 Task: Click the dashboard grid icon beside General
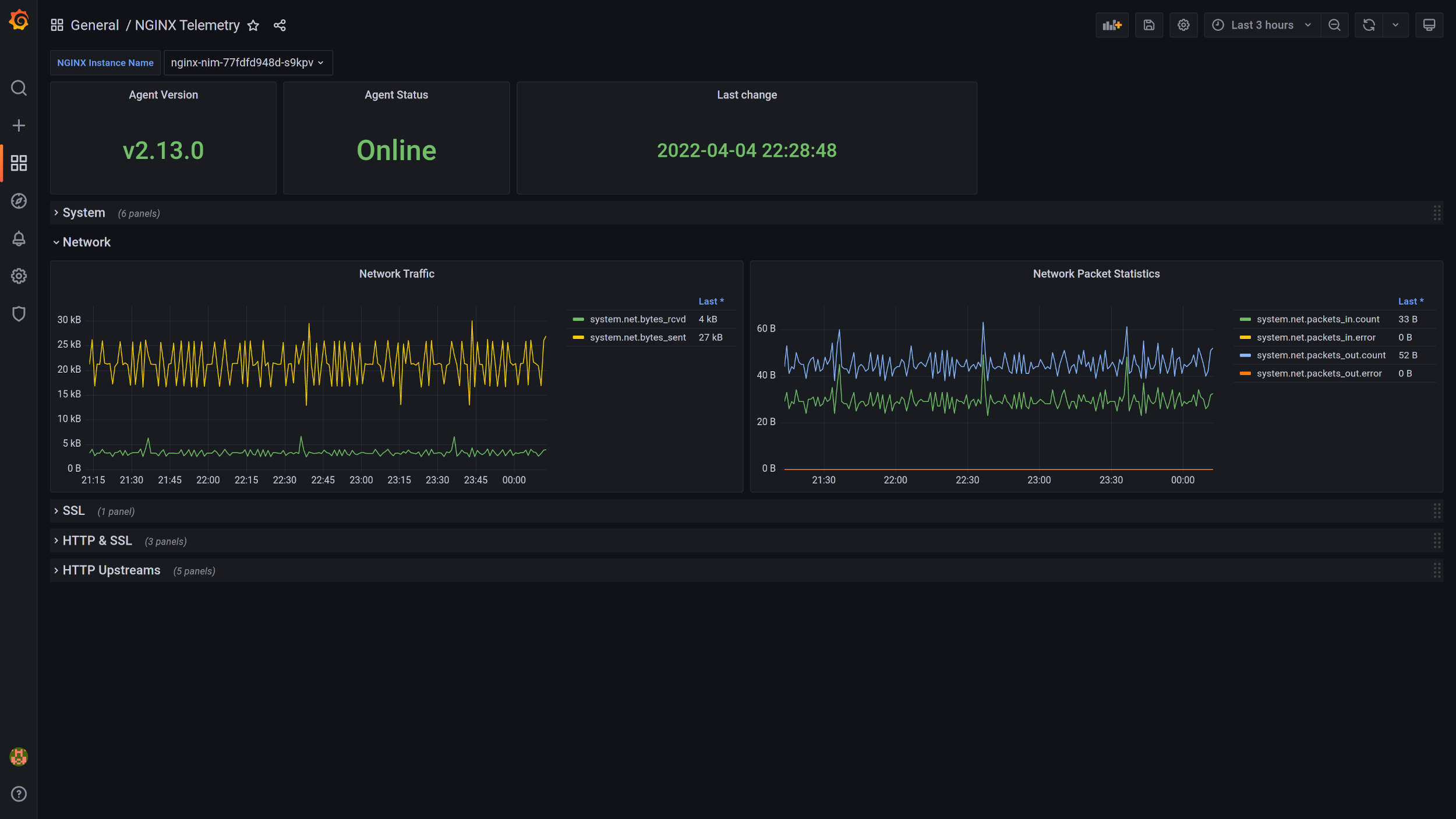tap(56, 25)
